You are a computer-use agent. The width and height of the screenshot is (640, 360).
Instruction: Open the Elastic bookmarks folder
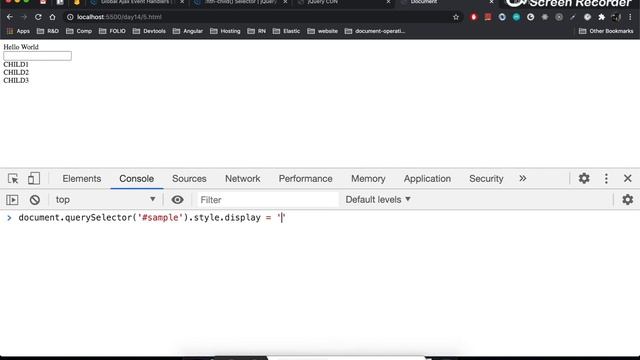click(x=287, y=31)
